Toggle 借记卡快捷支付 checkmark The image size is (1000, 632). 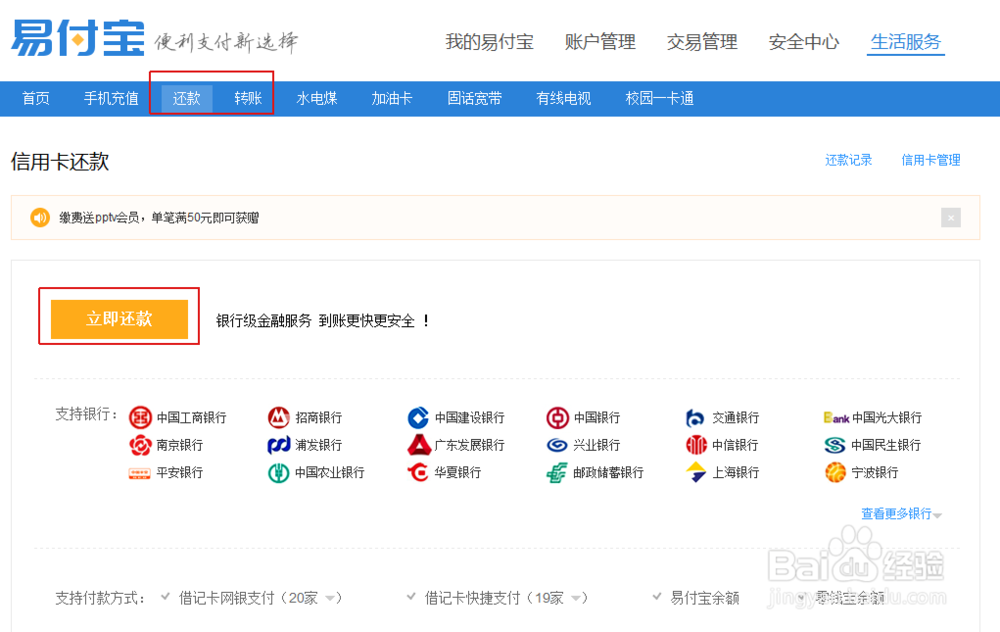pos(411,597)
